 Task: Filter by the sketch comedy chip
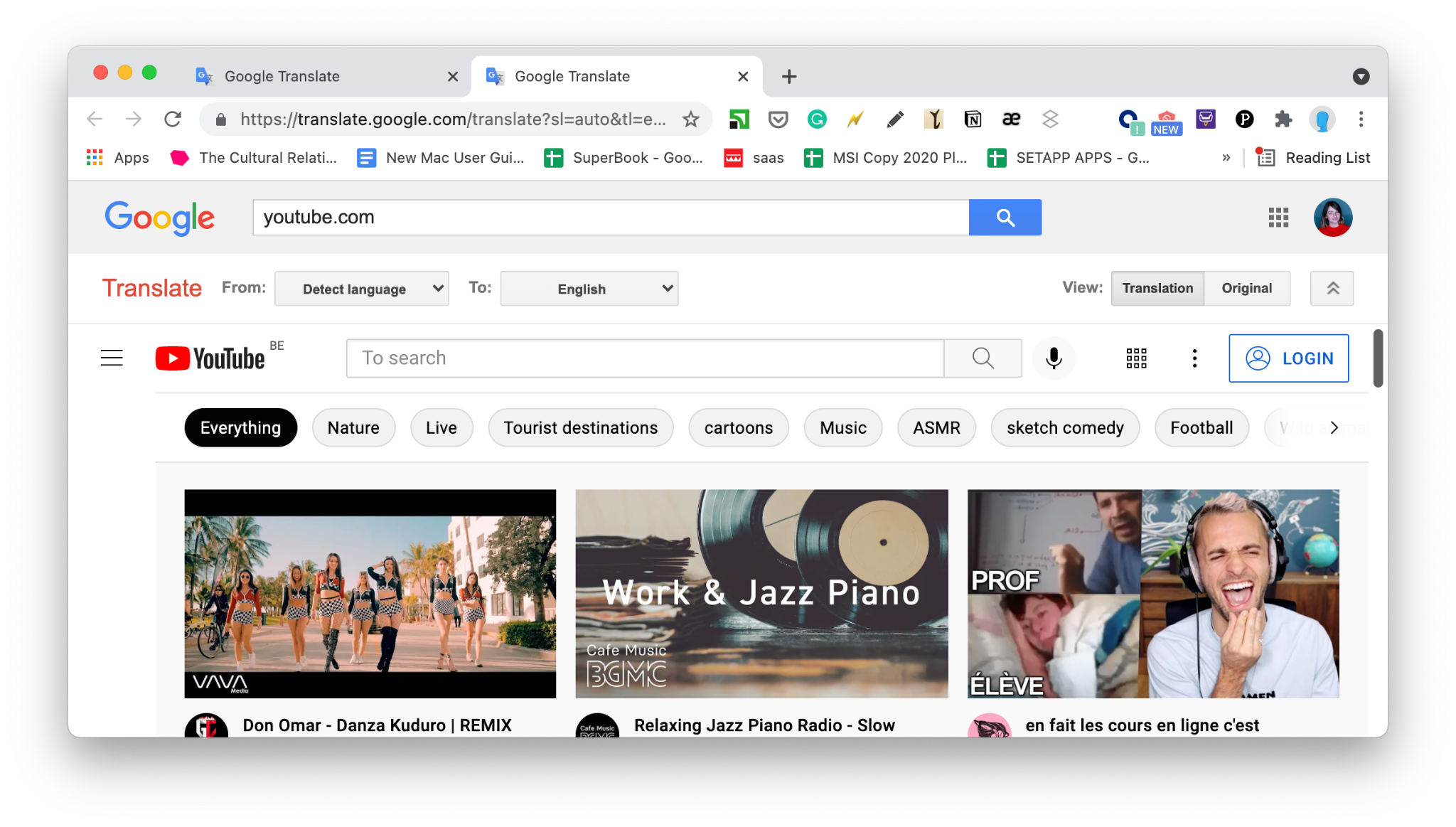click(1065, 427)
